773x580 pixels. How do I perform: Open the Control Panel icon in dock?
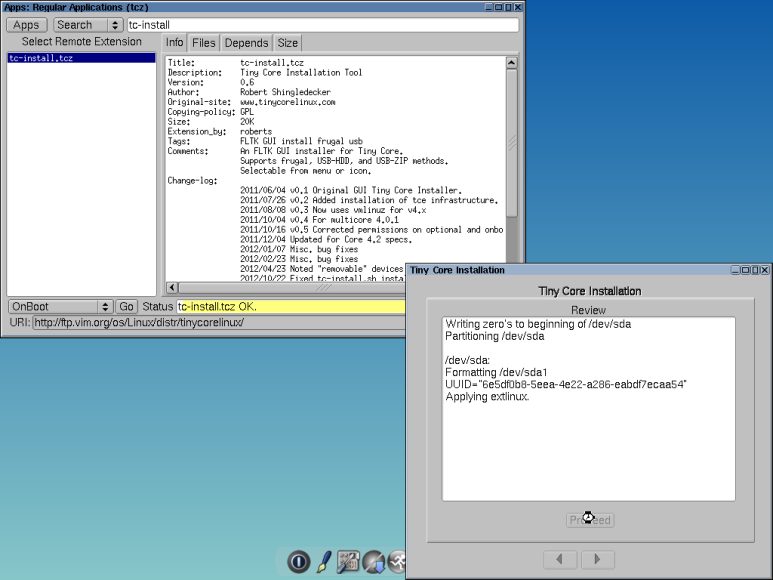coord(348,562)
